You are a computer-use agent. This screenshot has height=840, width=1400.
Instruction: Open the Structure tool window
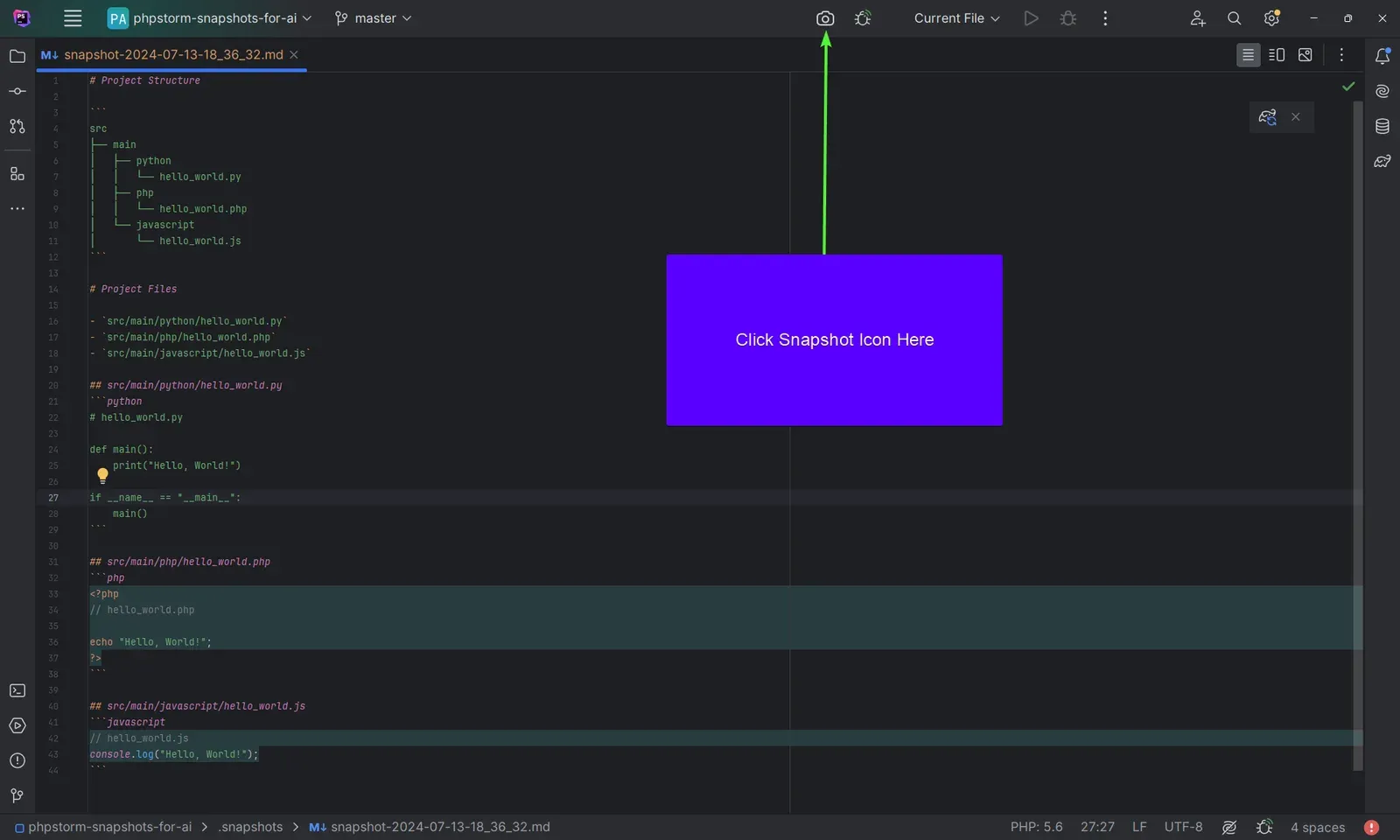[x=17, y=174]
